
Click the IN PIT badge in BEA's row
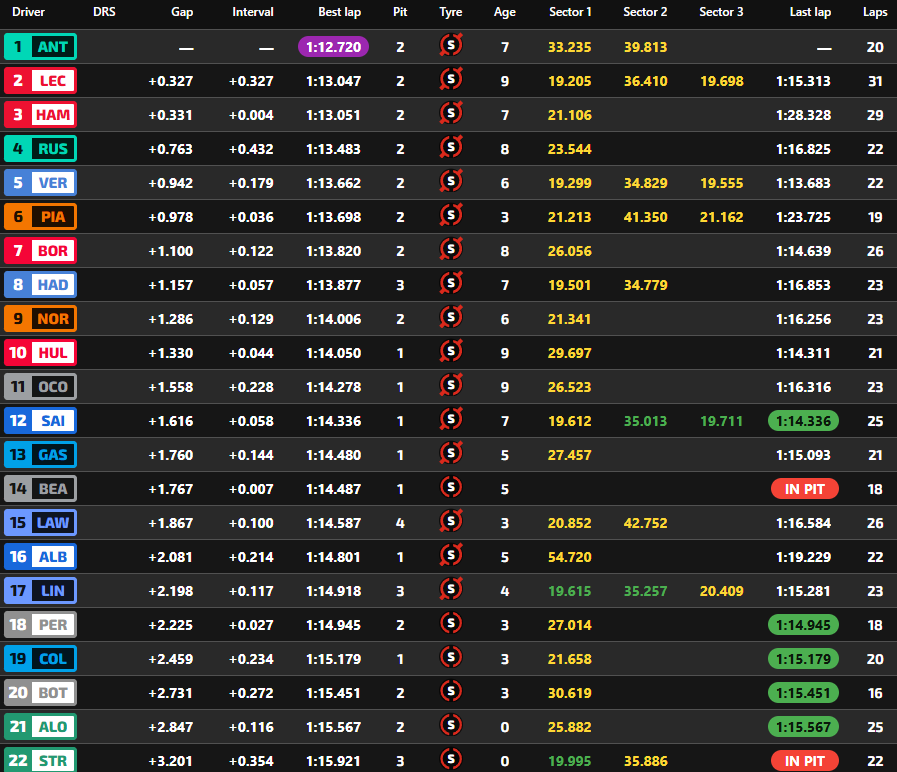tap(804, 489)
